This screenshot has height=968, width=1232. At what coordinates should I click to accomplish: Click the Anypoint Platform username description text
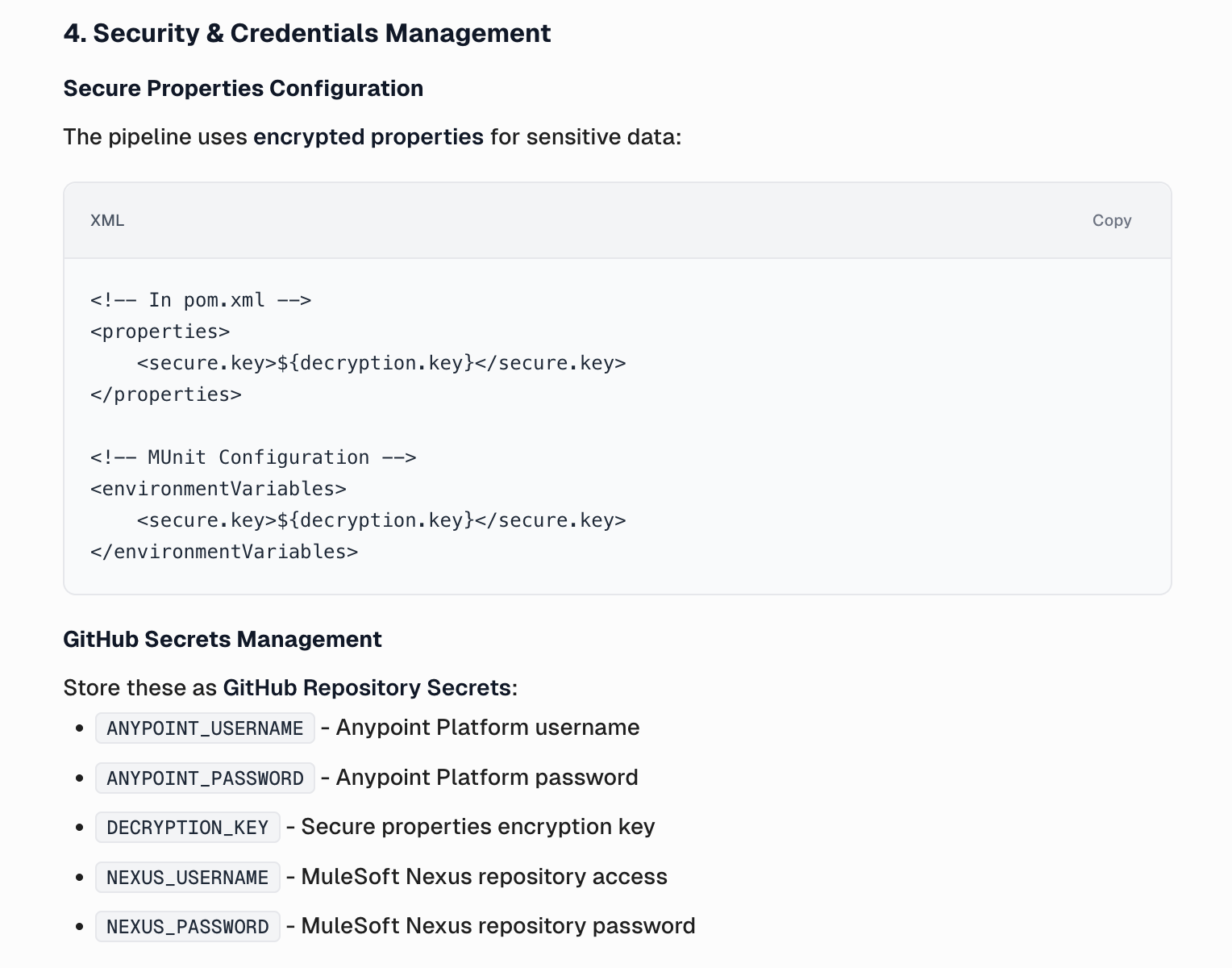pos(488,728)
